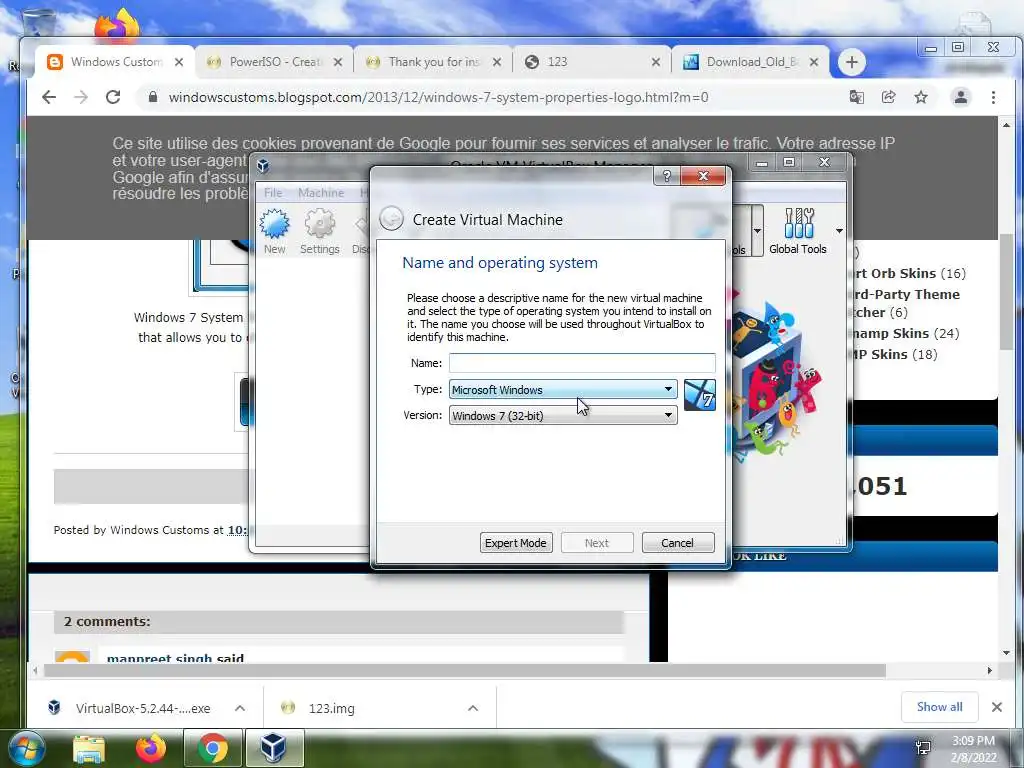Click Show all downloads
This screenshot has width=1024, height=768.
tap(939, 707)
